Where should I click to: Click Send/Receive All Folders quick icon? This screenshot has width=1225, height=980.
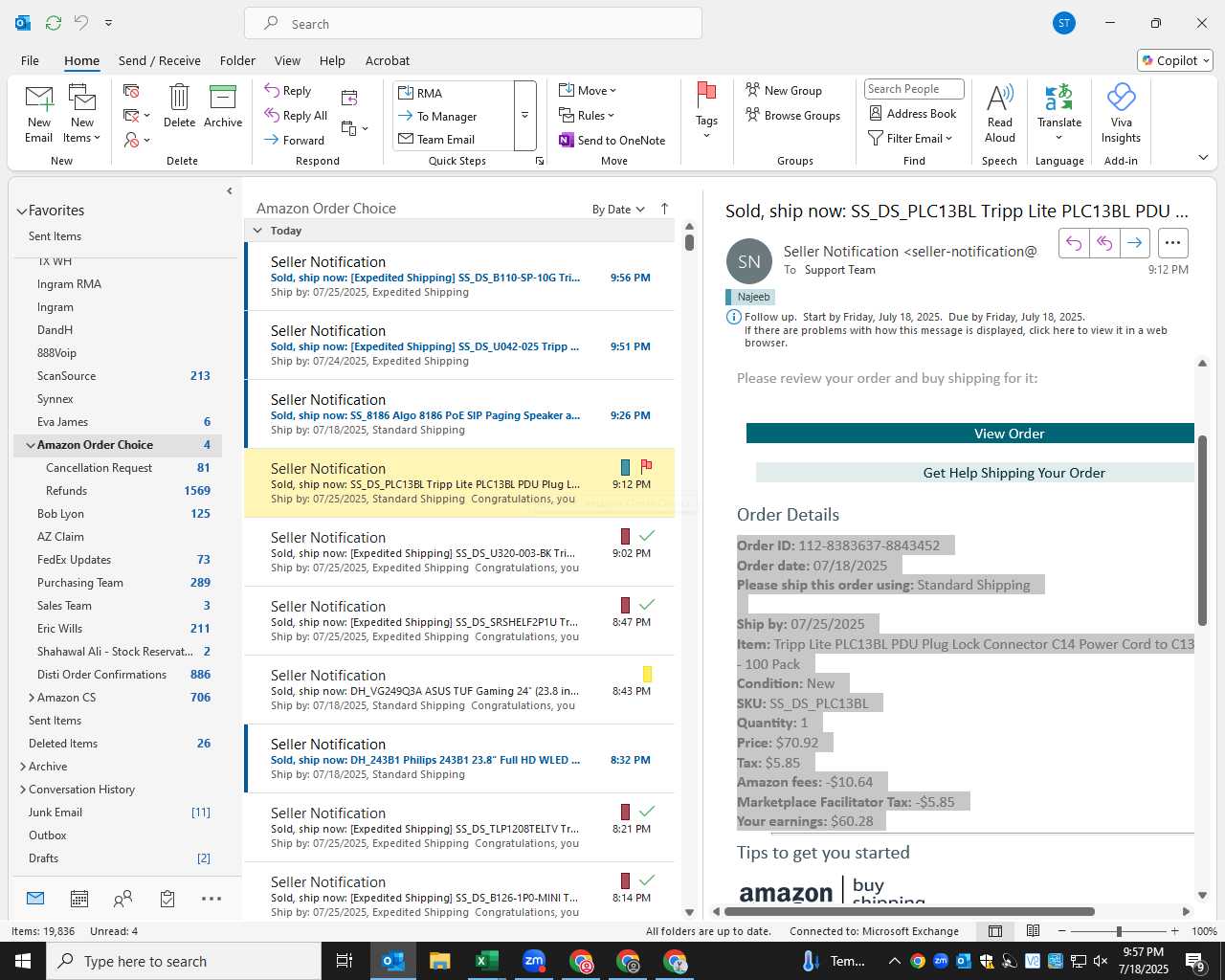(x=54, y=23)
